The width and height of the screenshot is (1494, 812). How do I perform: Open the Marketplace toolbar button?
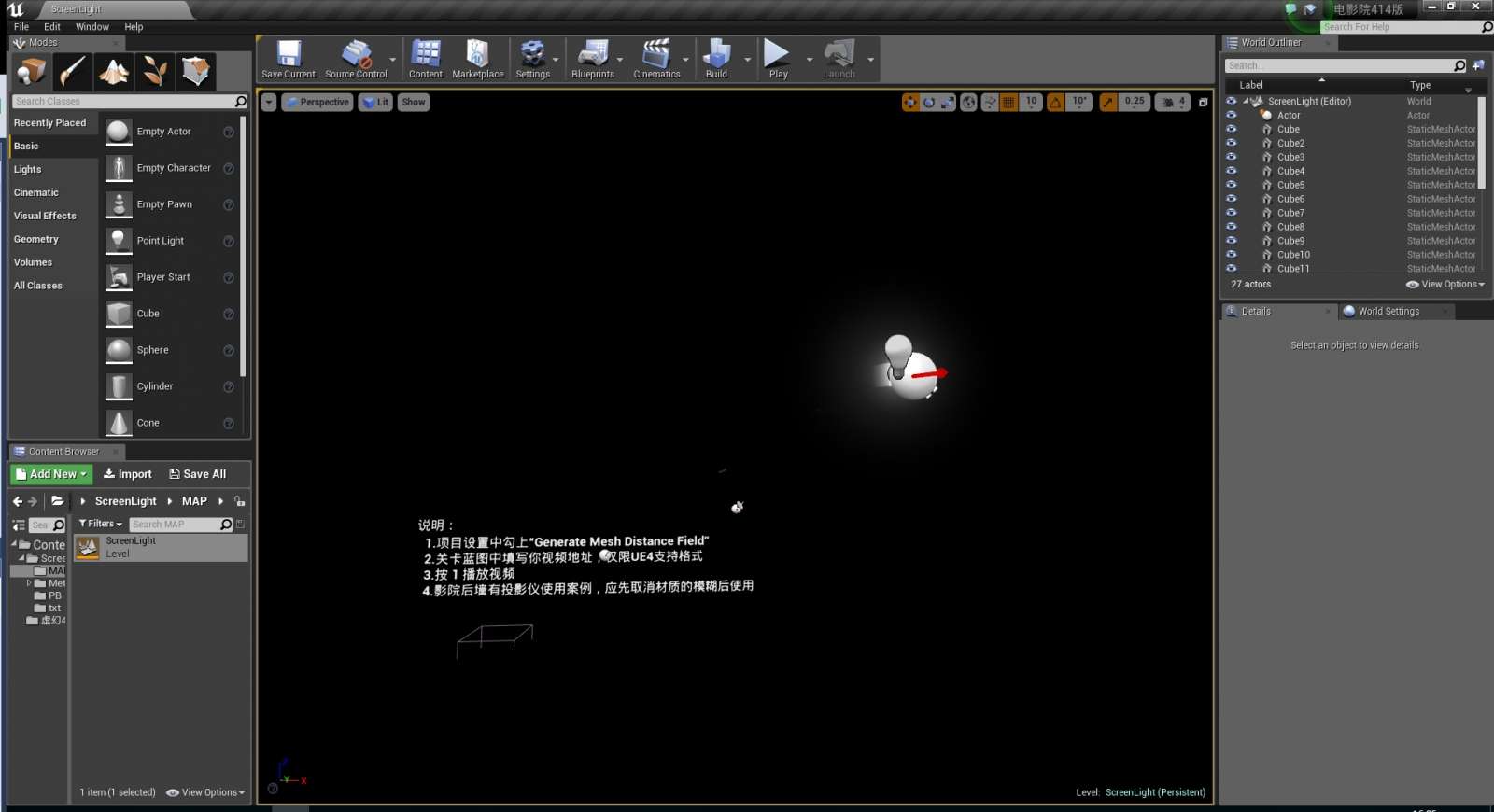click(x=477, y=60)
